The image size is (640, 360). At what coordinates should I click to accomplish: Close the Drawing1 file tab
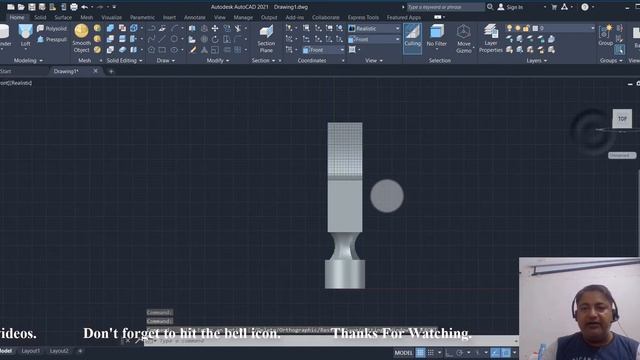pos(96,71)
